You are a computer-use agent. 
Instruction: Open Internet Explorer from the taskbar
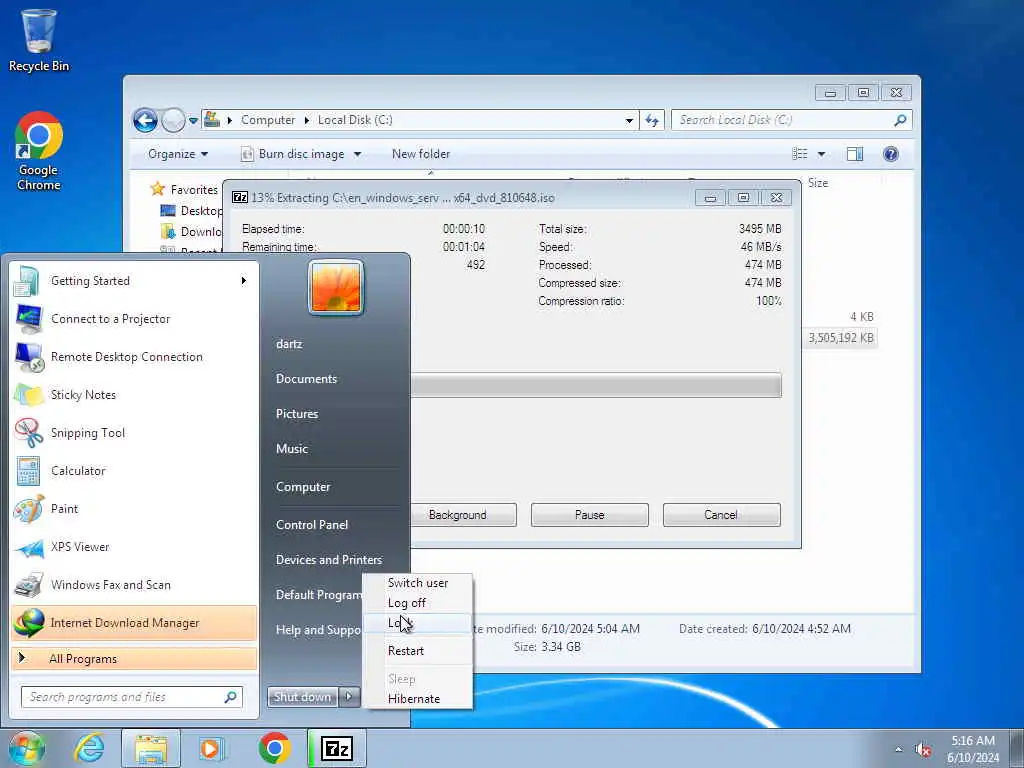point(89,748)
